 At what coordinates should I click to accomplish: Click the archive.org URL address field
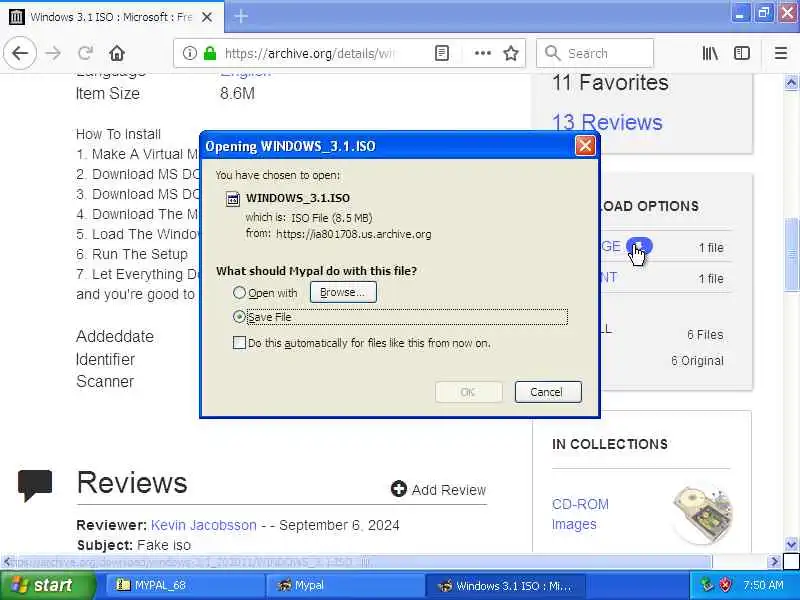point(311,53)
